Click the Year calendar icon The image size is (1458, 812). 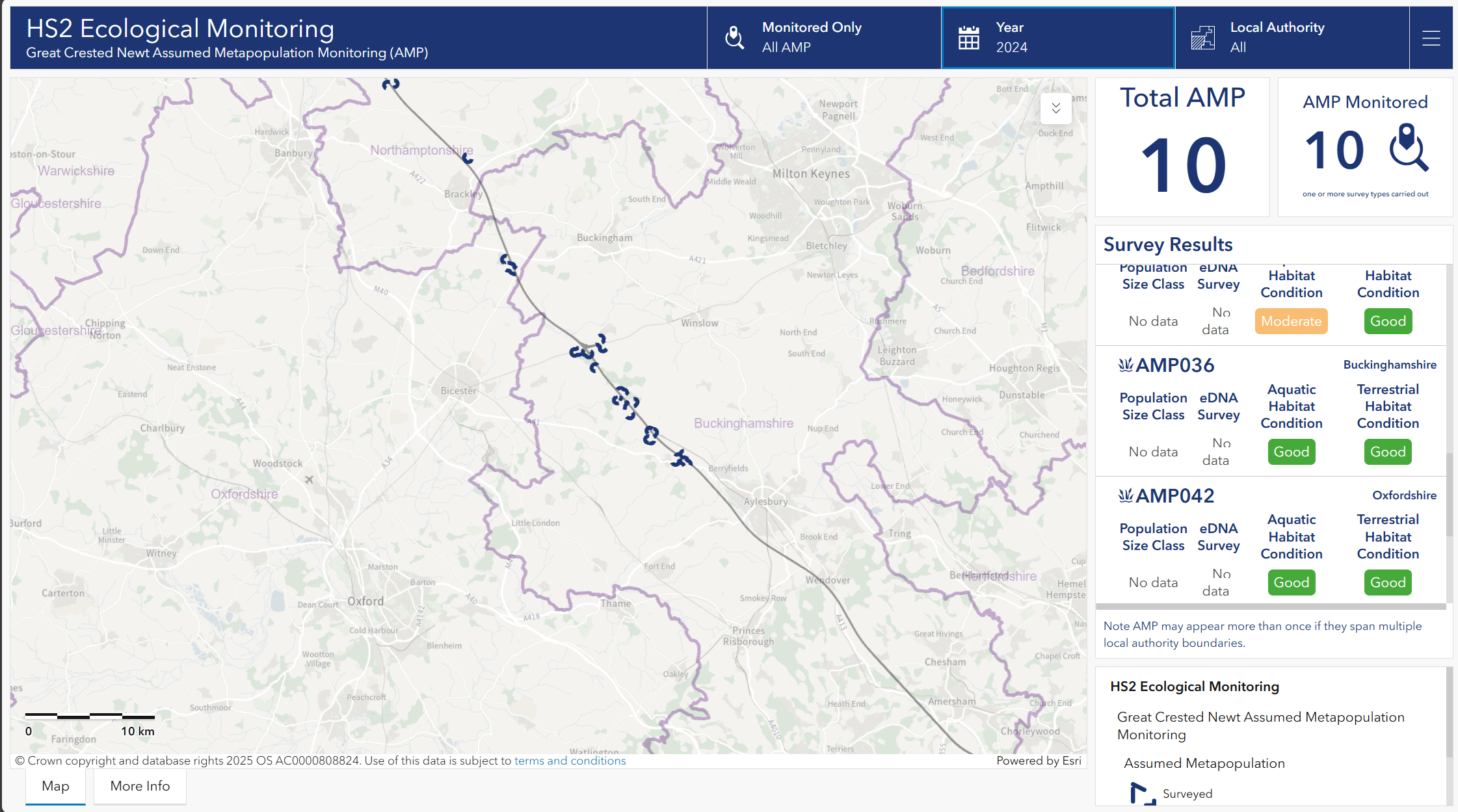(968, 38)
